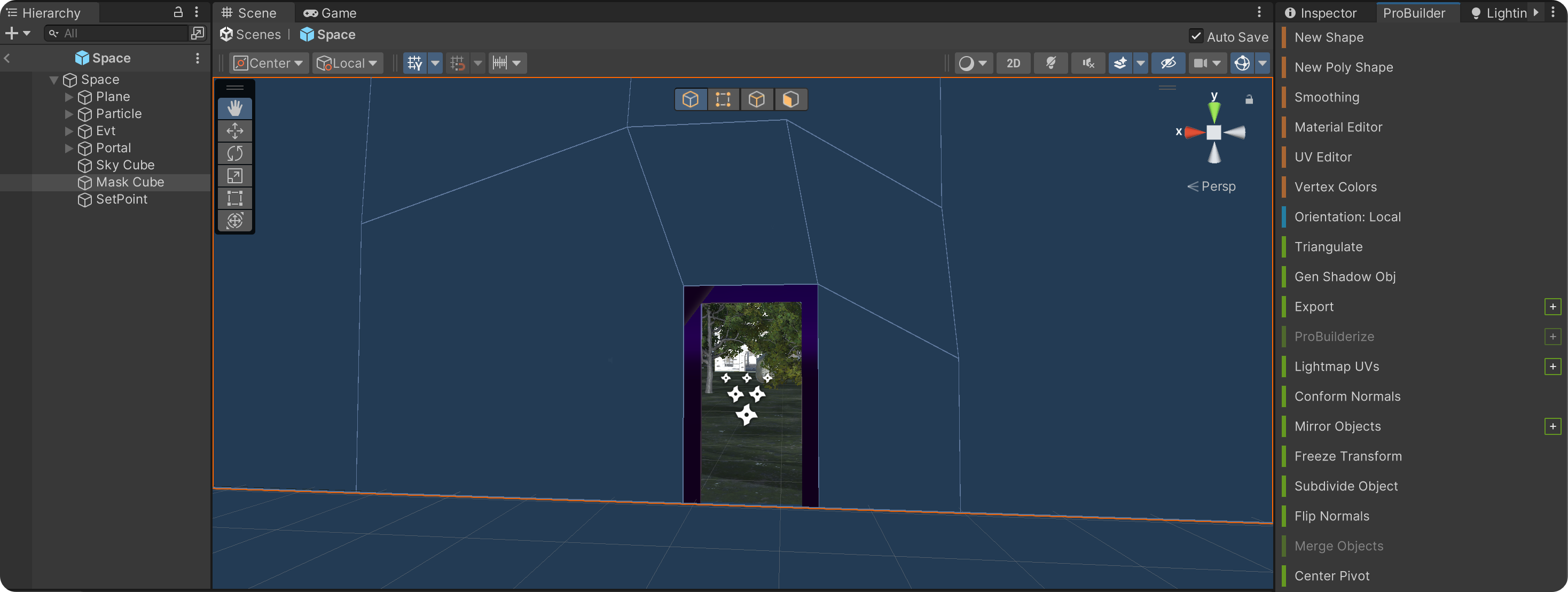This screenshot has height=592, width=1568.
Task: Open the Local handle rotation dropdown
Action: pos(348,64)
